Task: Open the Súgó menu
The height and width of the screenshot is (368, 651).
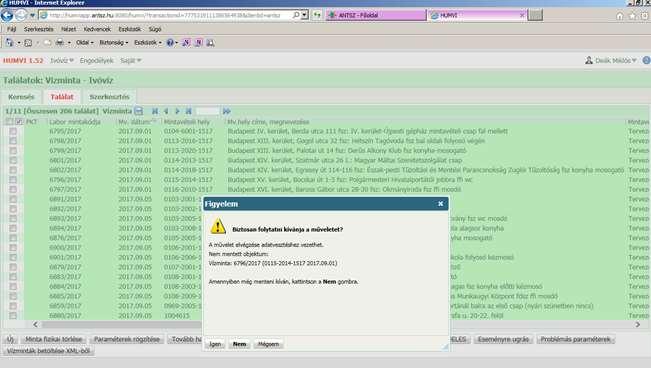Action: click(x=155, y=29)
